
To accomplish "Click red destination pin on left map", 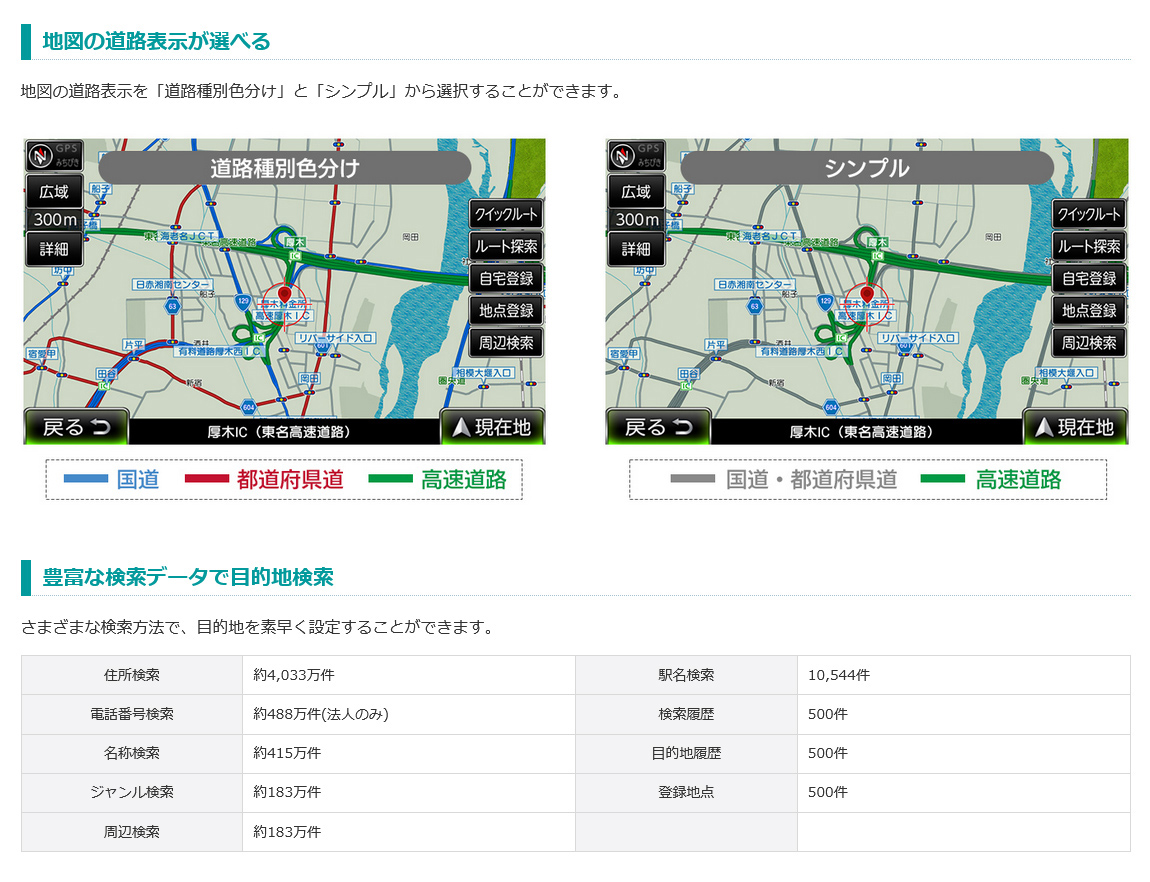I will pos(285,295).
